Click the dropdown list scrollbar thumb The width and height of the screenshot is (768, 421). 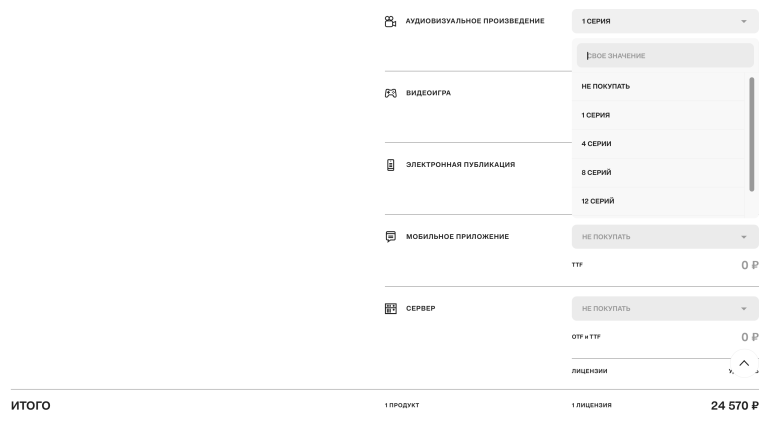(x=751, y=134)
